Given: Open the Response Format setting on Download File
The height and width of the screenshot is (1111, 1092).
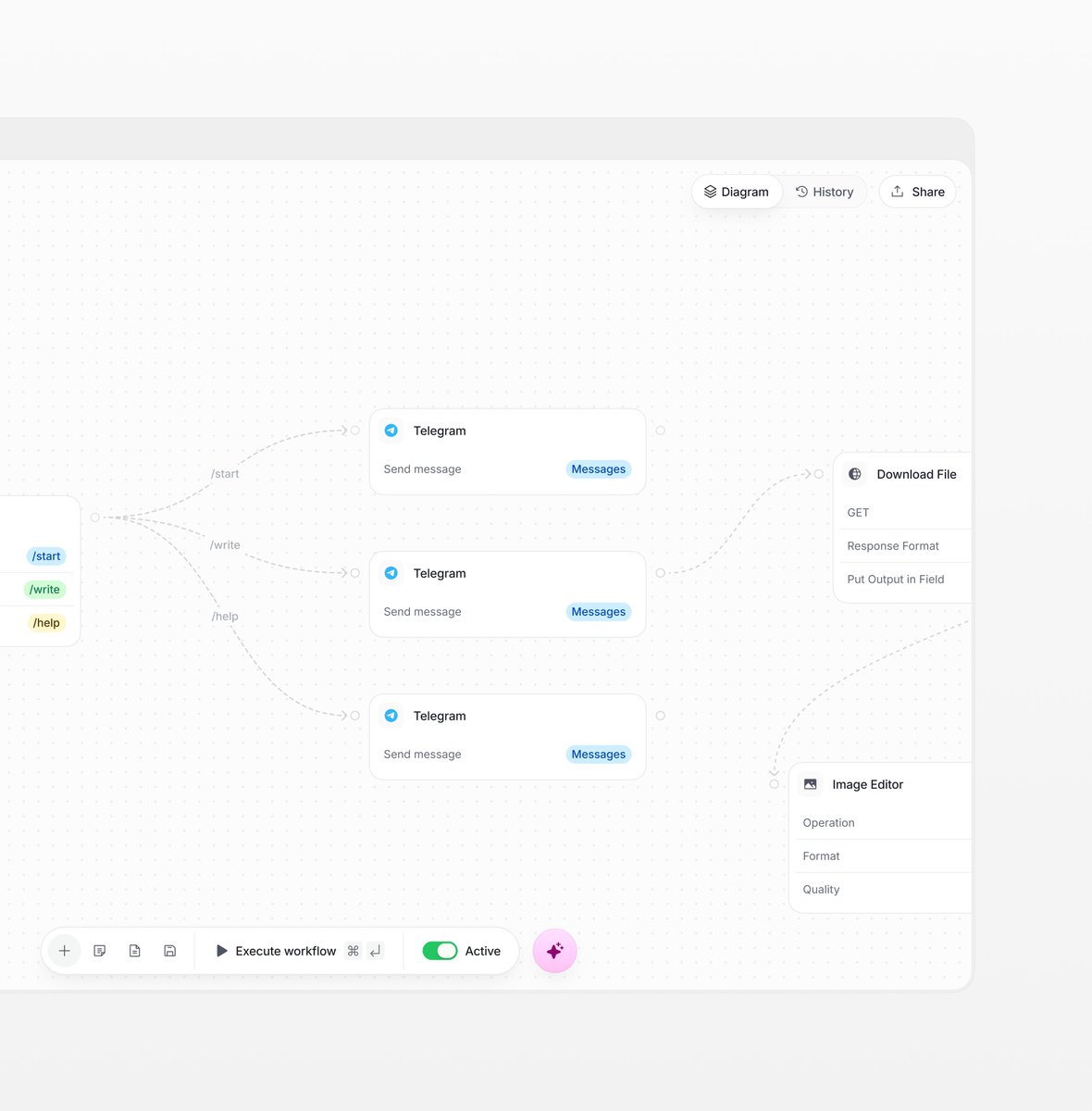Looking at the screenshot, I should pyautogui.click(x=892, y=545).
